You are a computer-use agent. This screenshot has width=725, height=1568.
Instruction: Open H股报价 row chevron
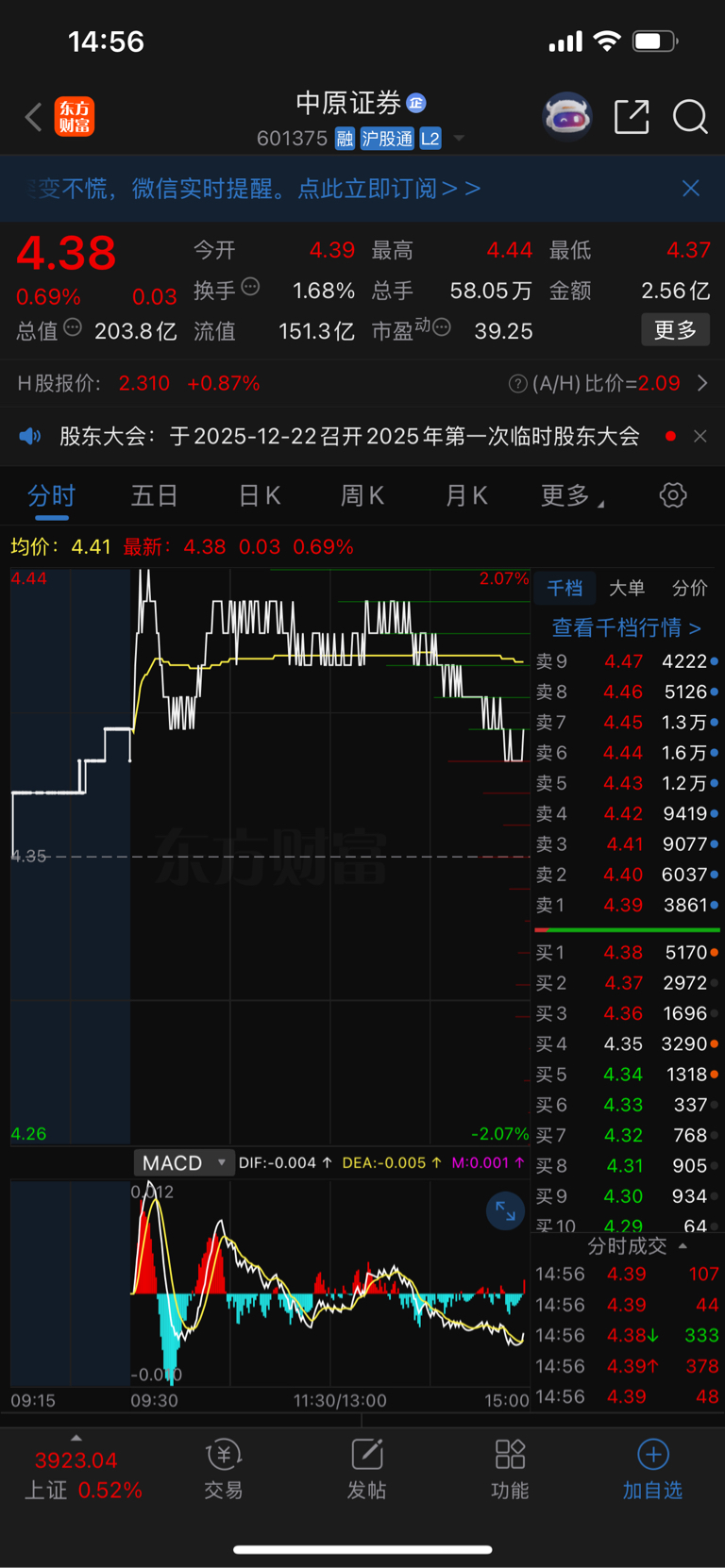701,383
